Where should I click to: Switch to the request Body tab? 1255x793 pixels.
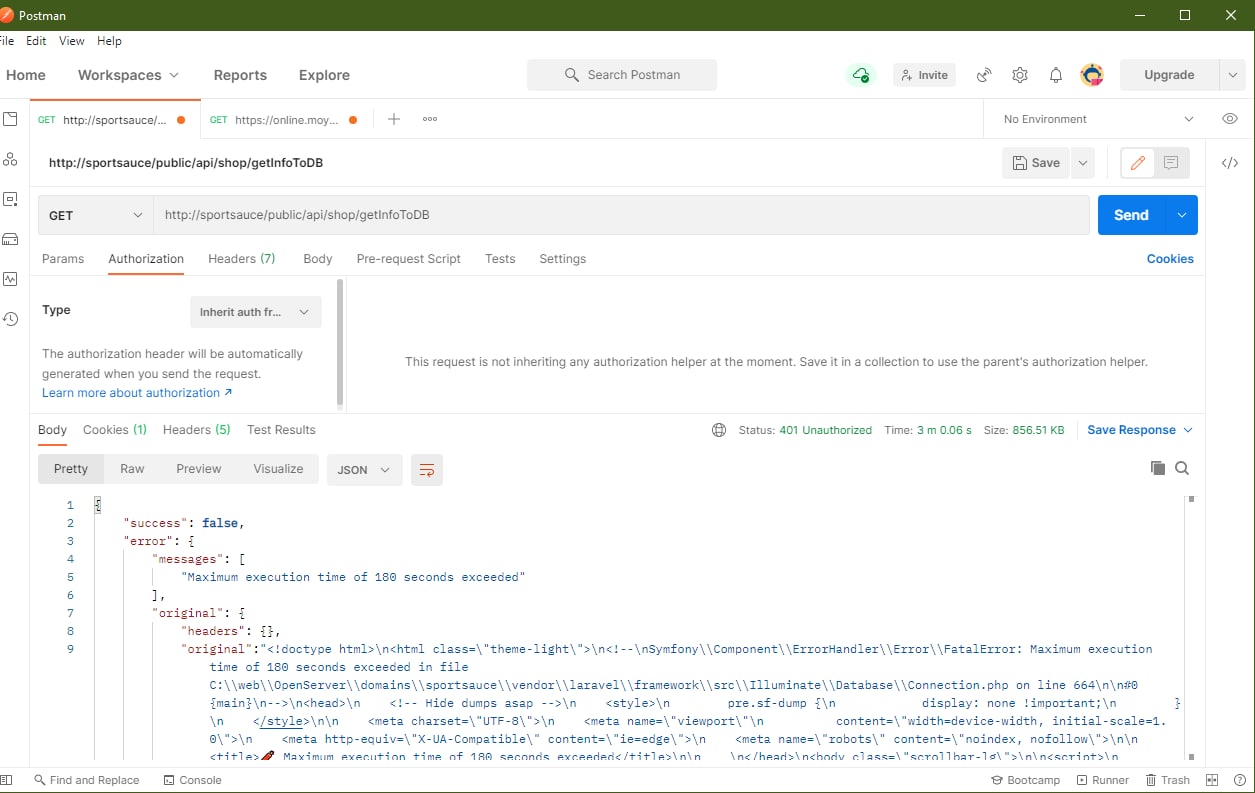pyautogui.click(x=318, y=259)
